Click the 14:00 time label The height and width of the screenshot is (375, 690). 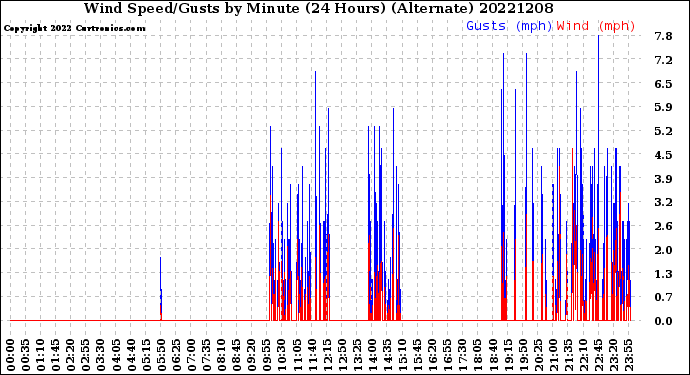[372, 355]
